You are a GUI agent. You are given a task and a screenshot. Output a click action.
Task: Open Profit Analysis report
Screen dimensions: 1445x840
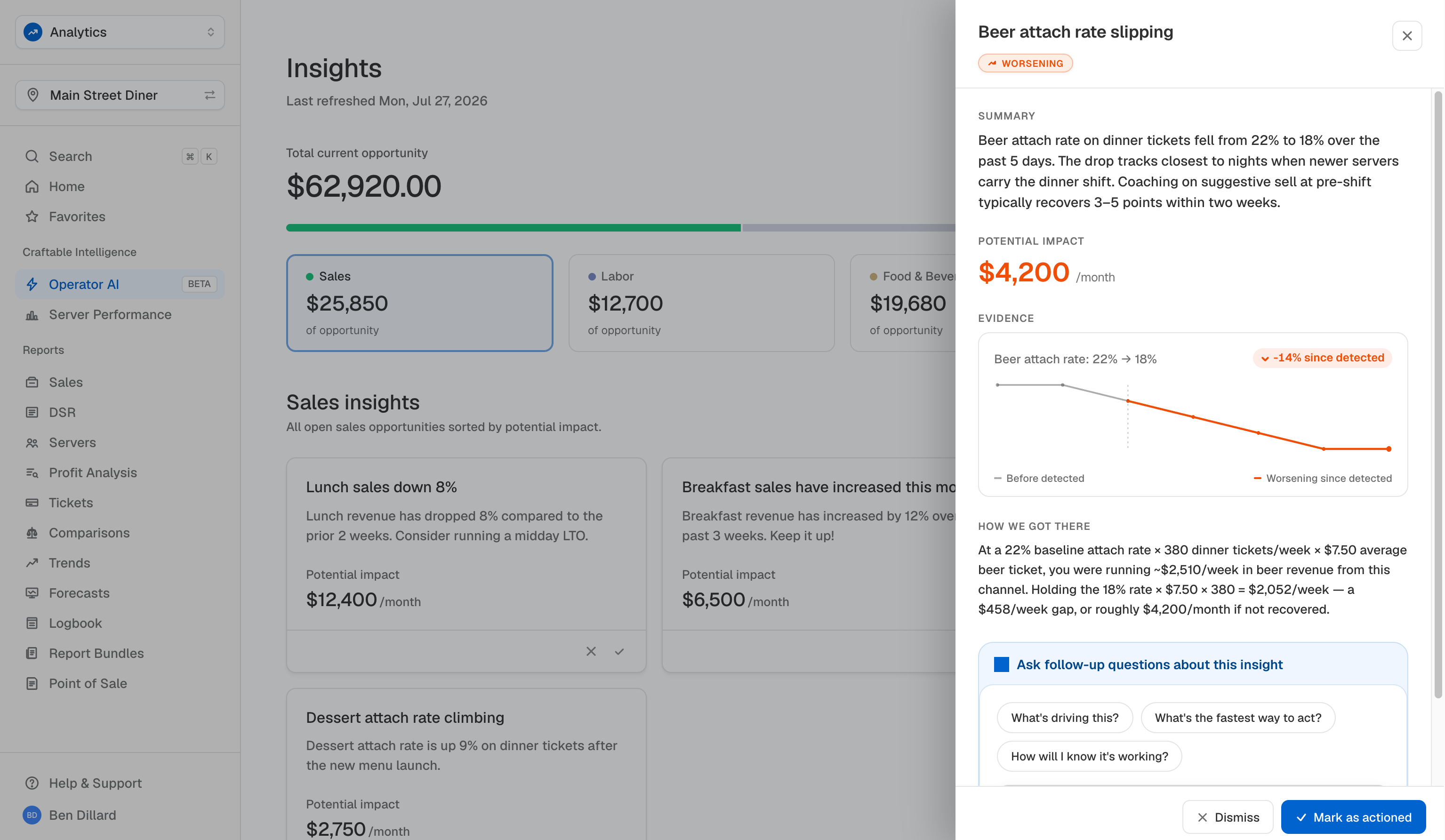pos(120,473)
